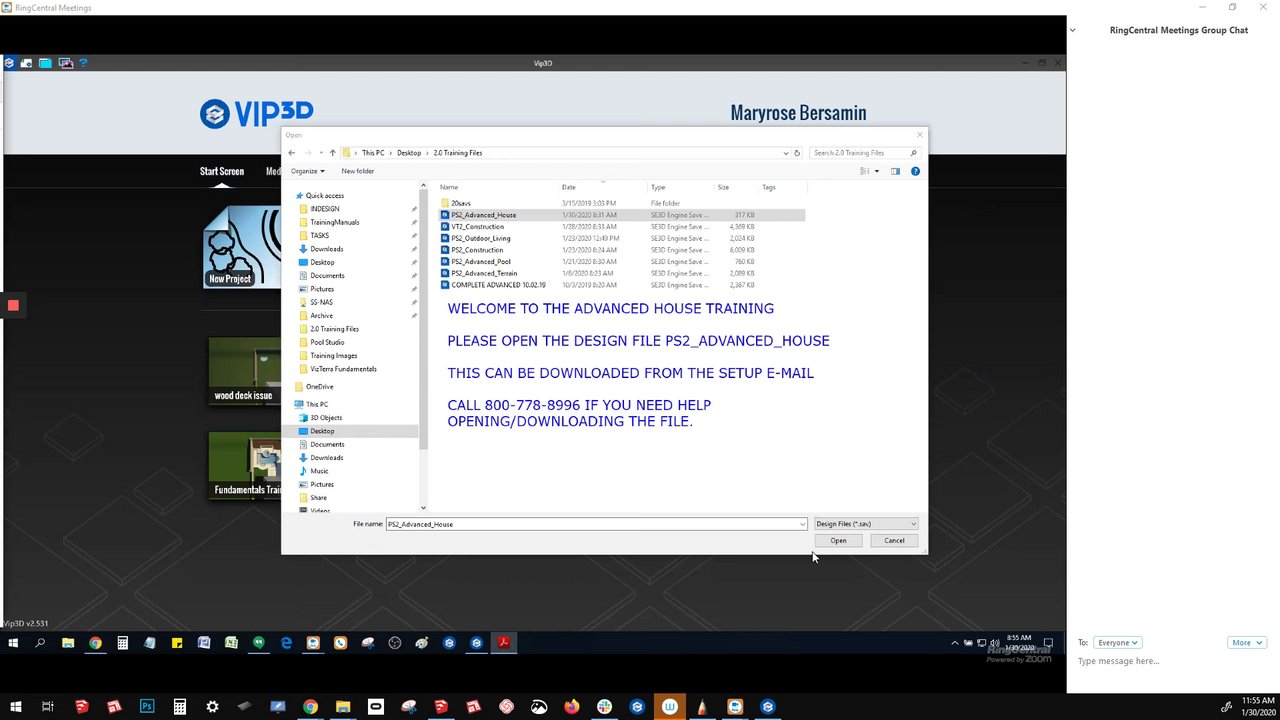Open INDESIGN folder in Quick access
The height and width of the screenshot is (720, 1280).
[x=325, y=209]
